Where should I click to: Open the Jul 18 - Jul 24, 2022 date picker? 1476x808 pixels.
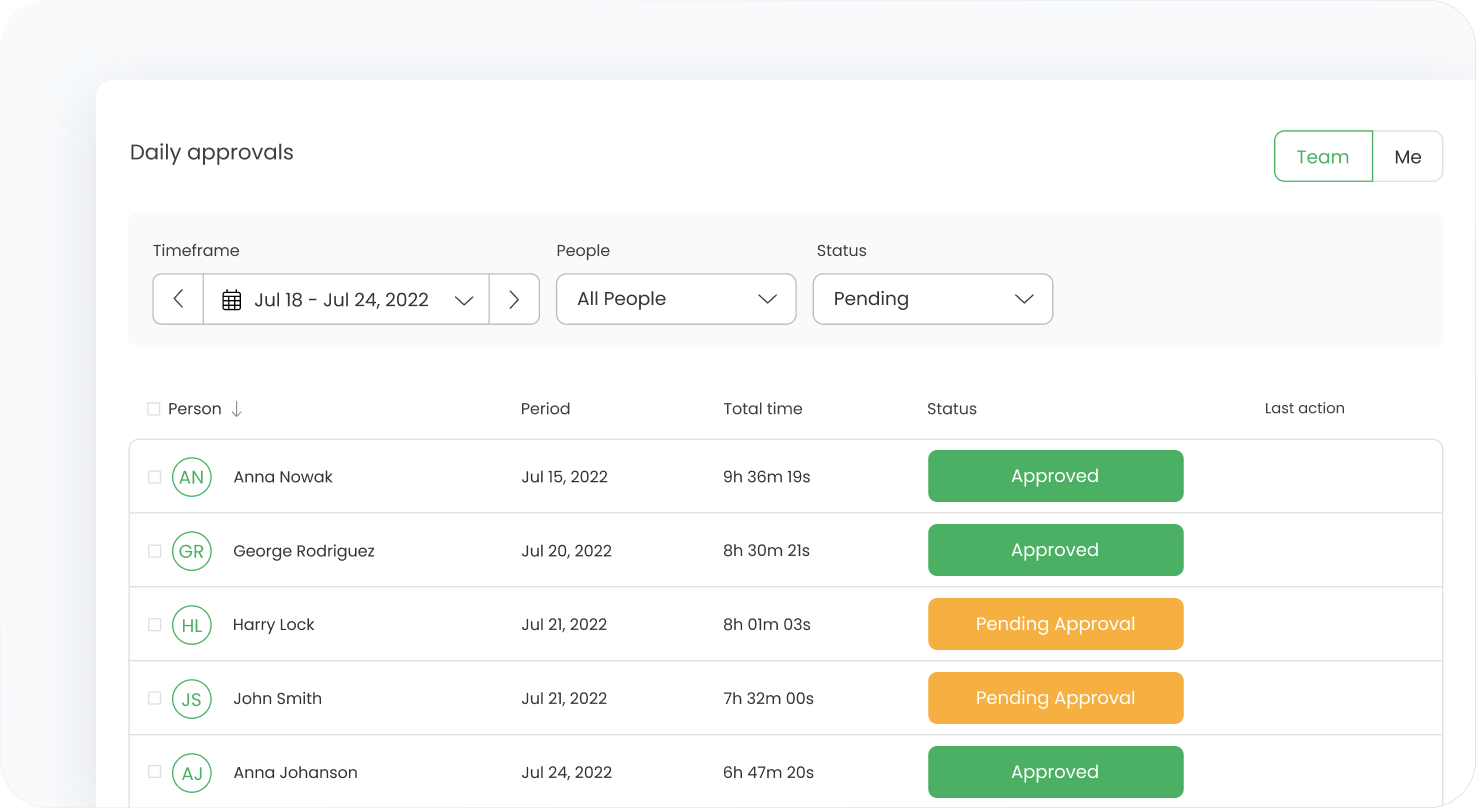coord(346,299)
